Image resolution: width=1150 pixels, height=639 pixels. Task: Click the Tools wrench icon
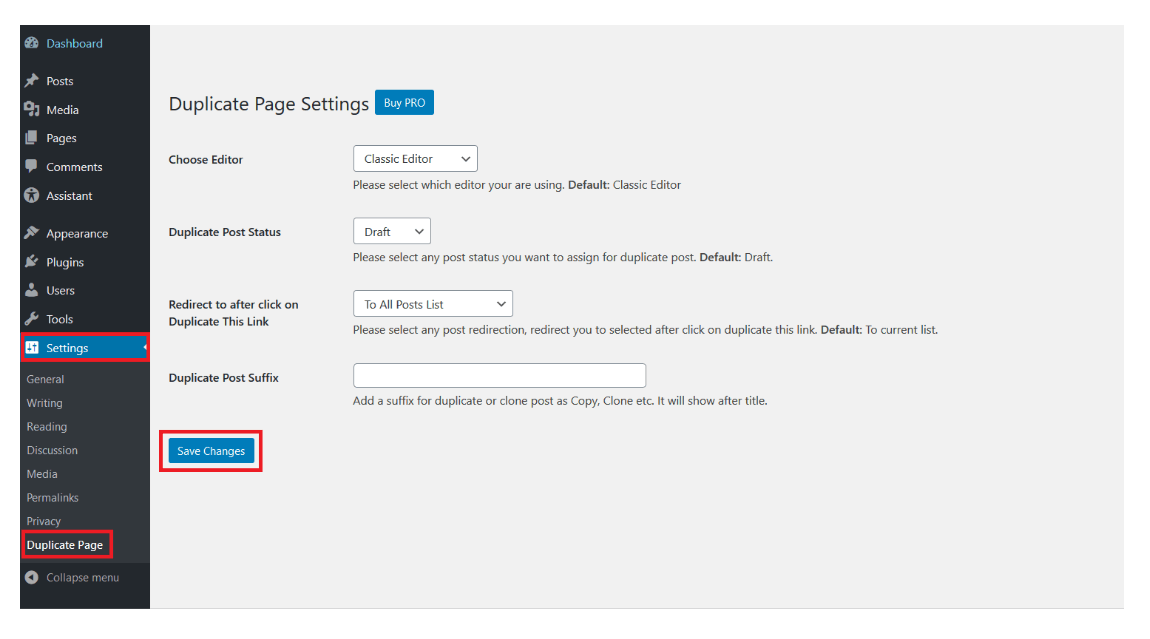click(31, 319)
